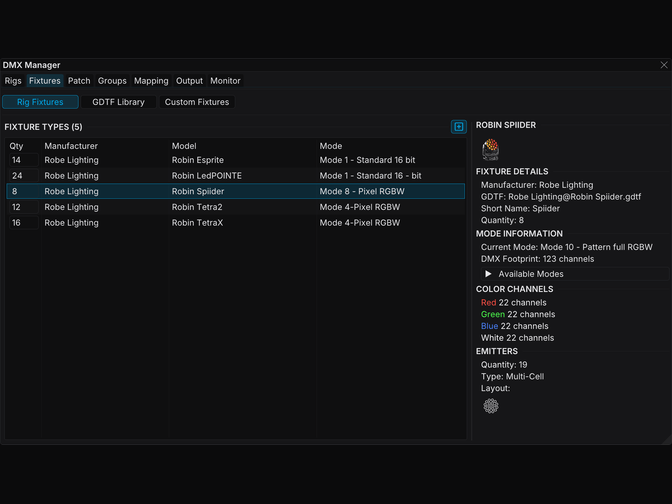
Task: Click 'White 22 channels' entry
Action: [x=517, y=338]
